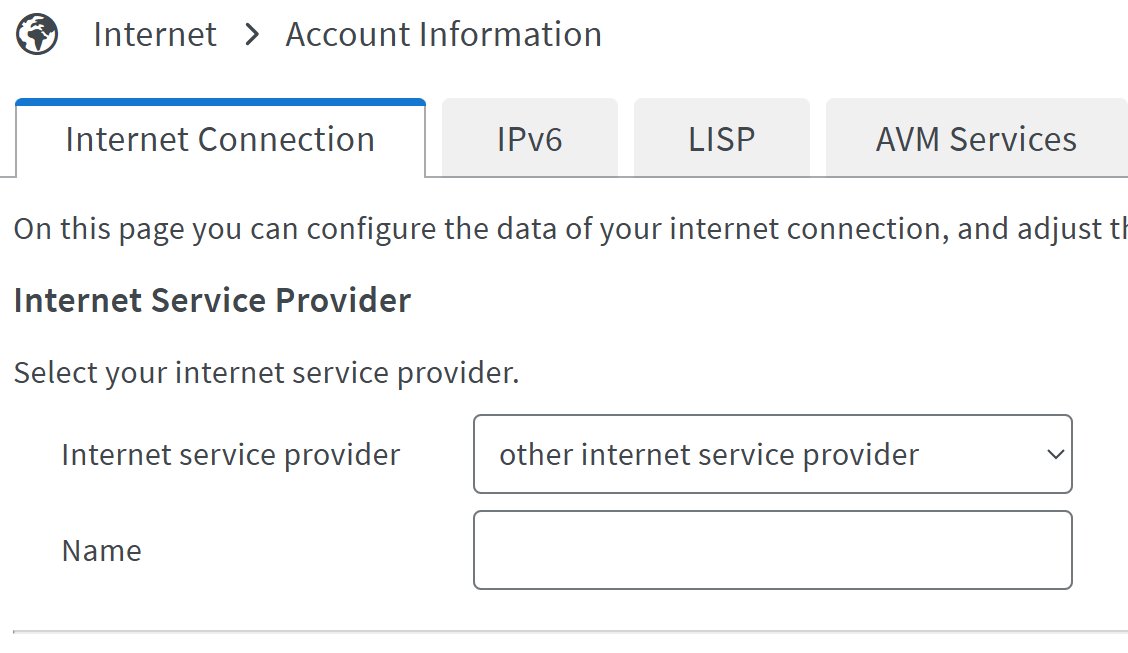This screenshot has width=1128, height=653.
Task: Open the Internet service provider dropdown
Action: pyautogui.click(x=773, y=454)
